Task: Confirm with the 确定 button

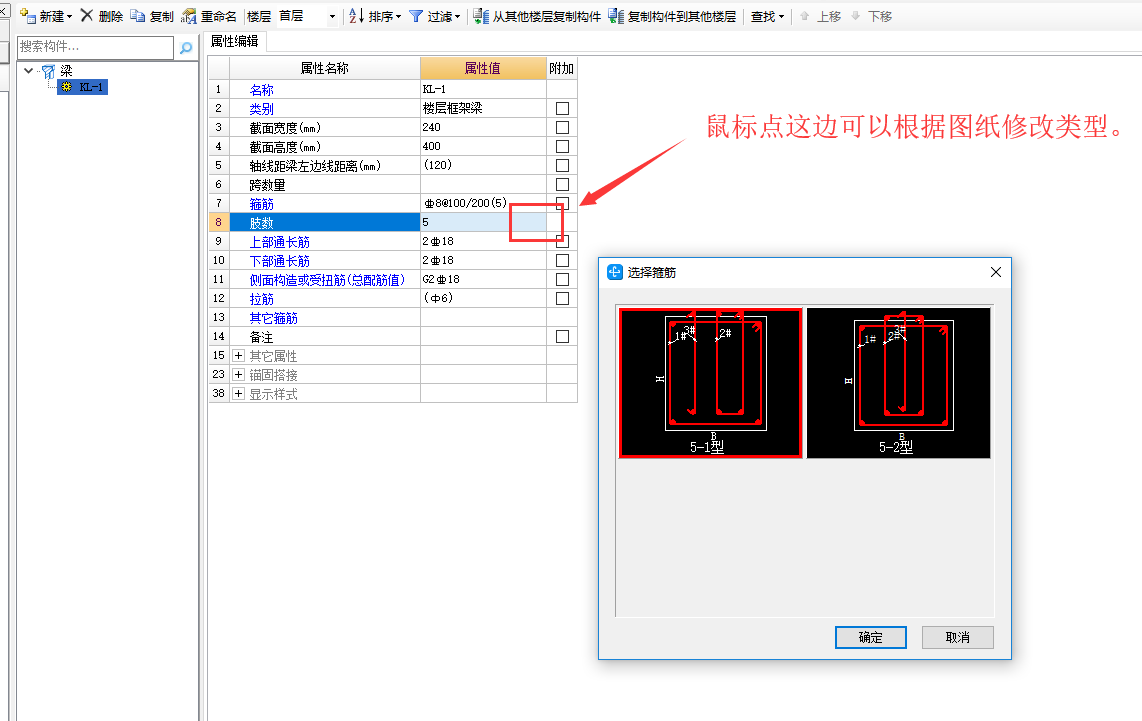Action: pyautogui.click(x=870, y=637)
